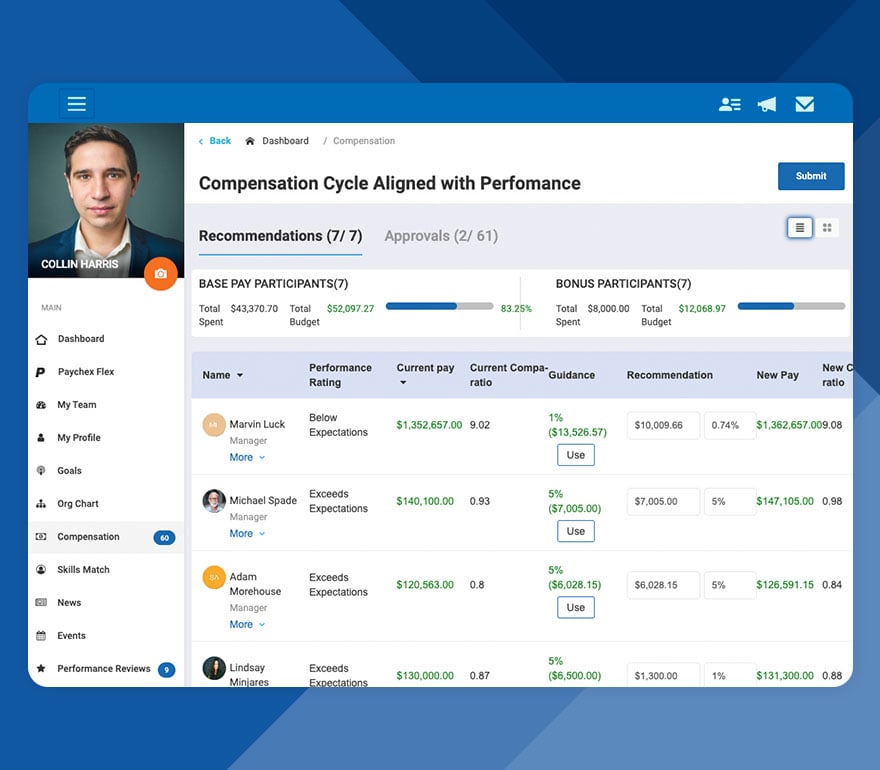Image resolution: width=880 pixels, height=770 pixels.
Task: Enable list view of participants
Action: (x=799, y=228)
